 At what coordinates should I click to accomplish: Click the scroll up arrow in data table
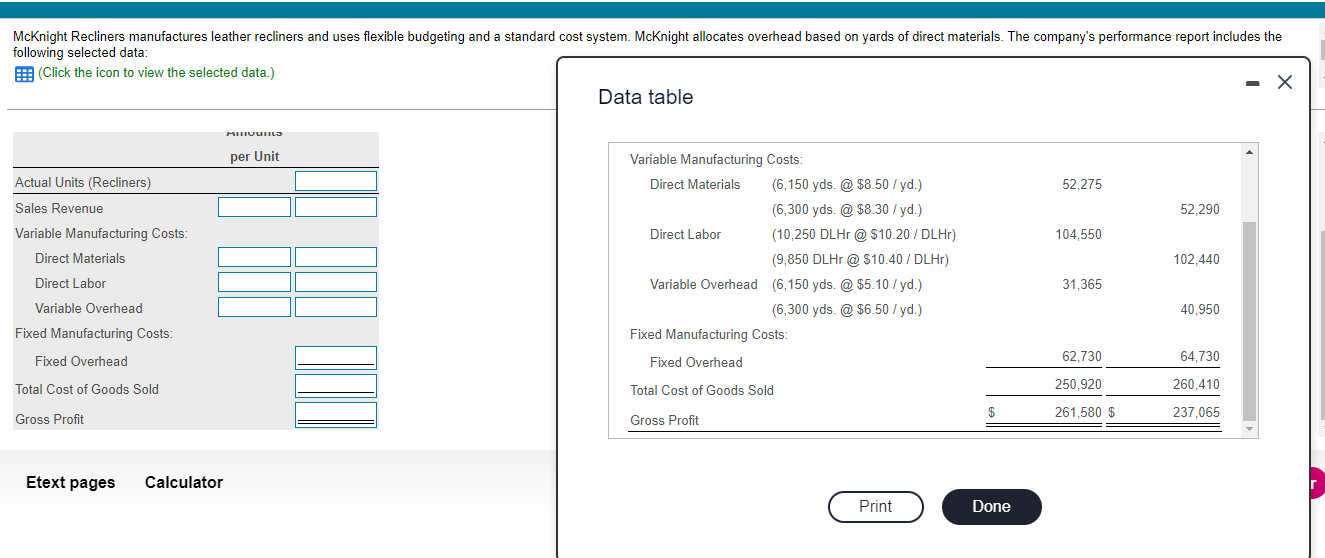(1248, 152)
